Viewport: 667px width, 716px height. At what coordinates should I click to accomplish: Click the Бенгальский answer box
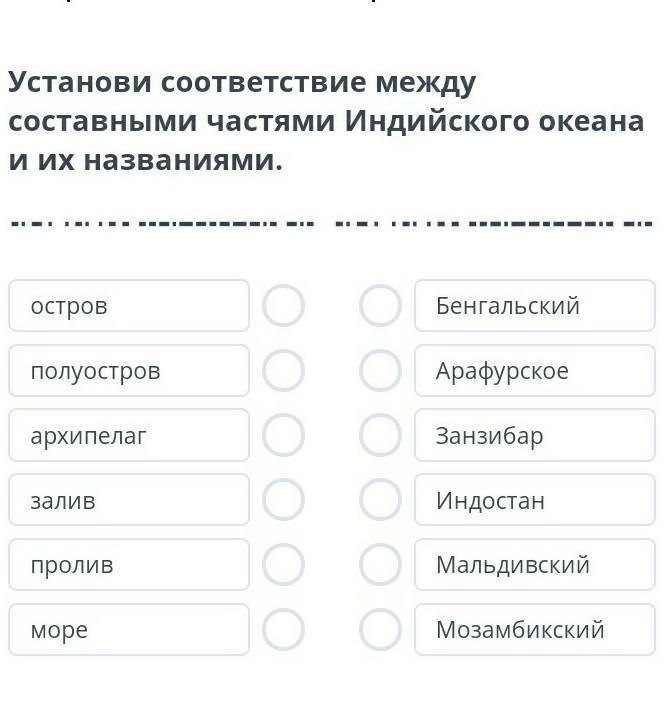point(534,306)
